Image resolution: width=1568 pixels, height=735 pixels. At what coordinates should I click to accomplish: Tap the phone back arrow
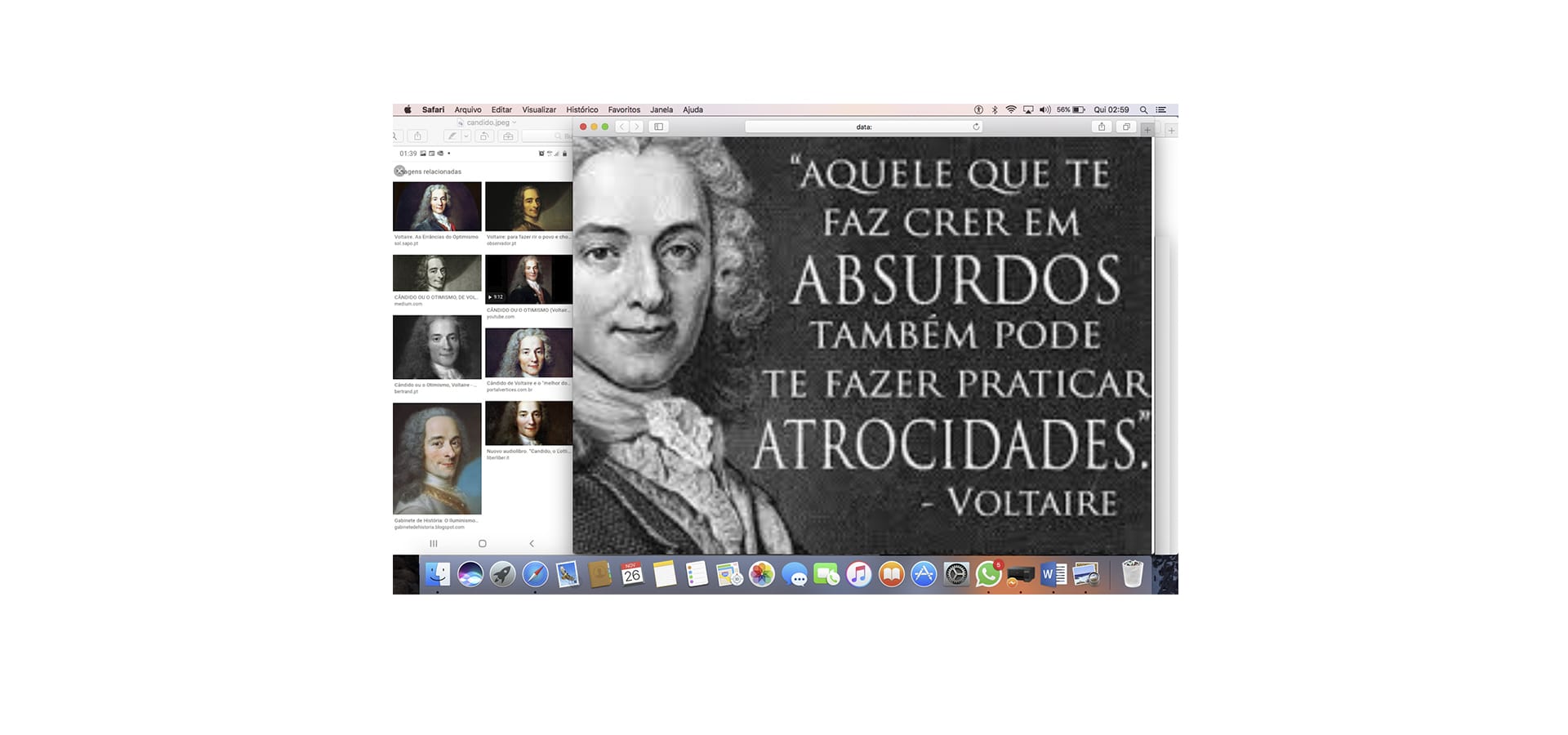(x=532, y=543)
